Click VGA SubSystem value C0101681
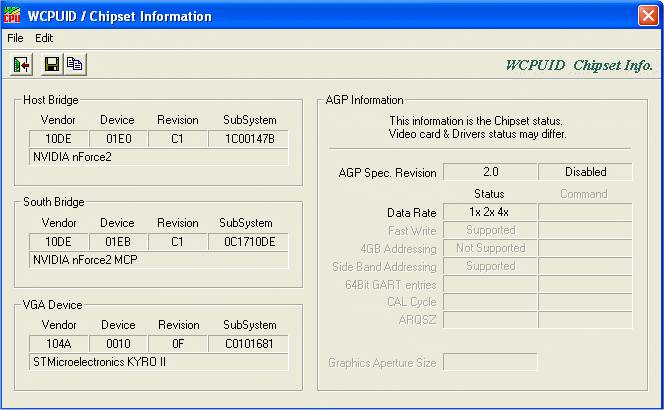 pos(249,344)
